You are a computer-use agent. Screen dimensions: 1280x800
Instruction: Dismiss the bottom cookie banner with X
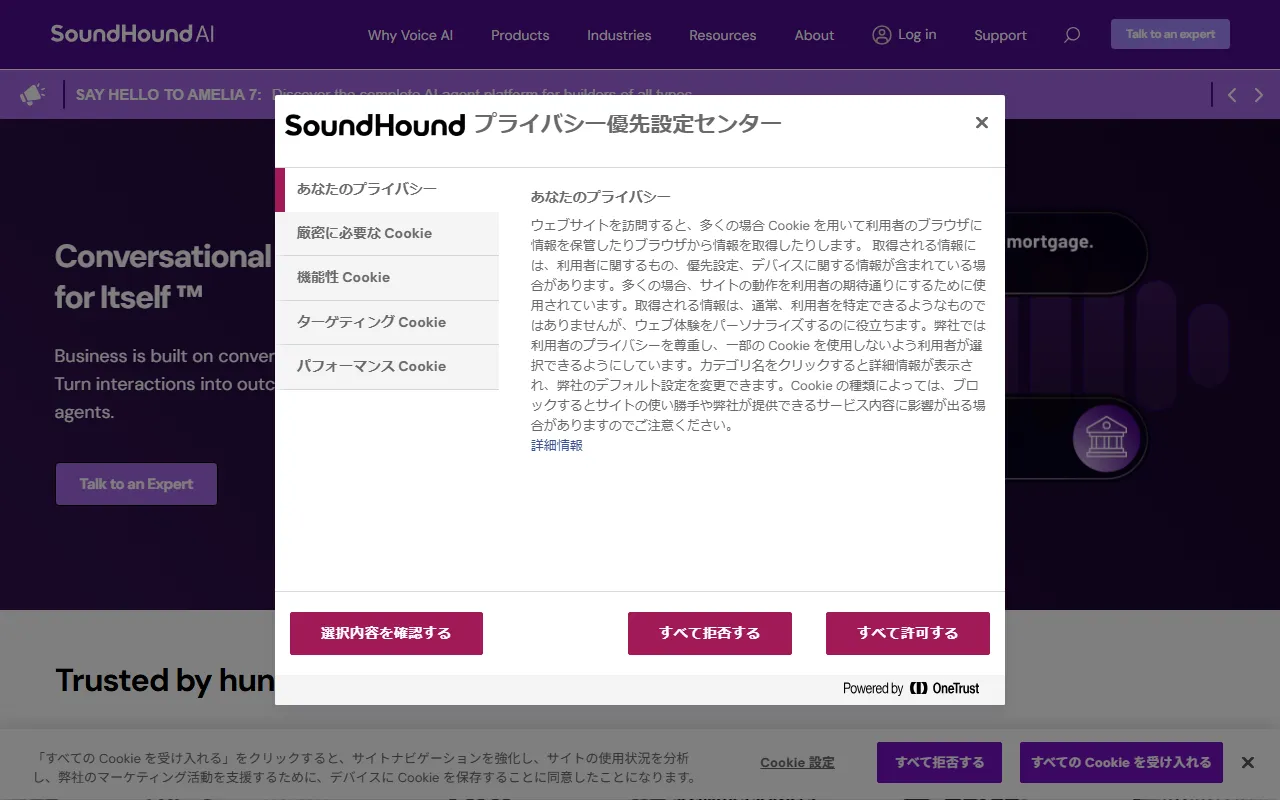1247,761
